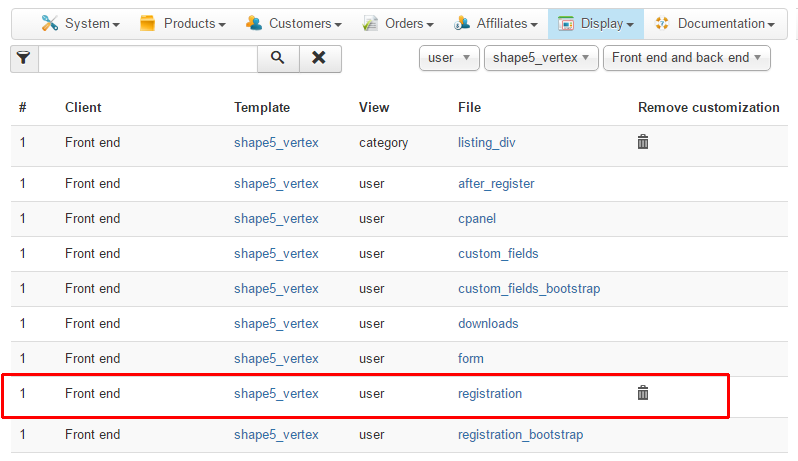
Task: Click 'Front end' in the downloads row
Action: coord(93,324)
